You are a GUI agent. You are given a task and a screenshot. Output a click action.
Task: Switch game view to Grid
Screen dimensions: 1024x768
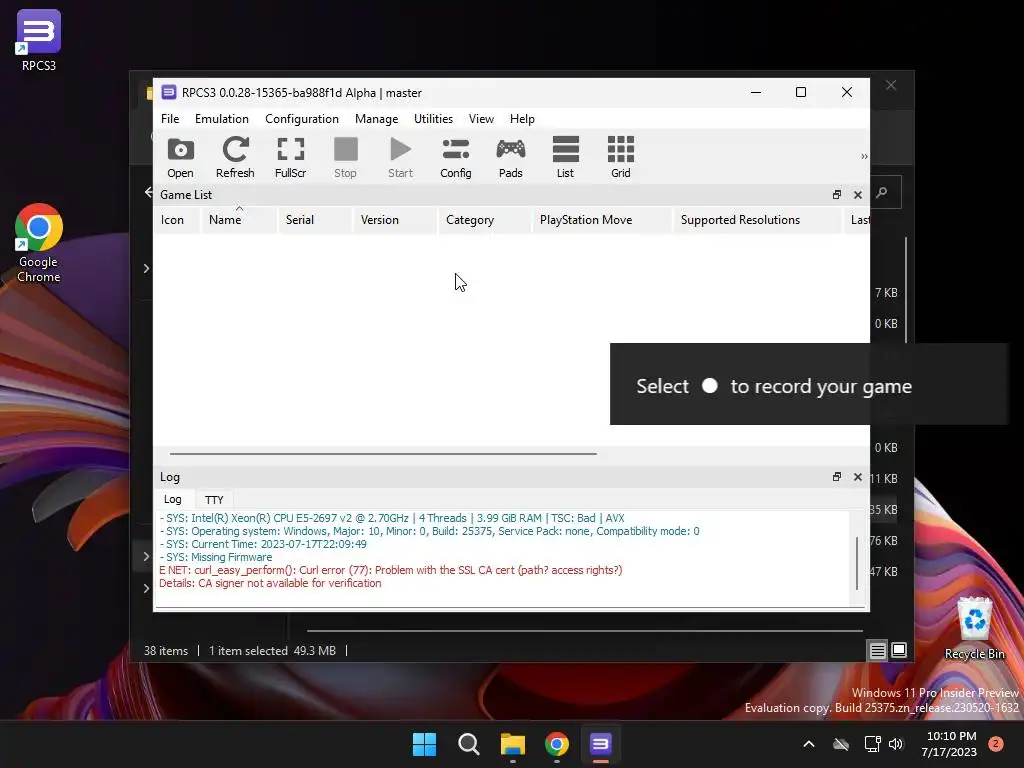[620, 157]
